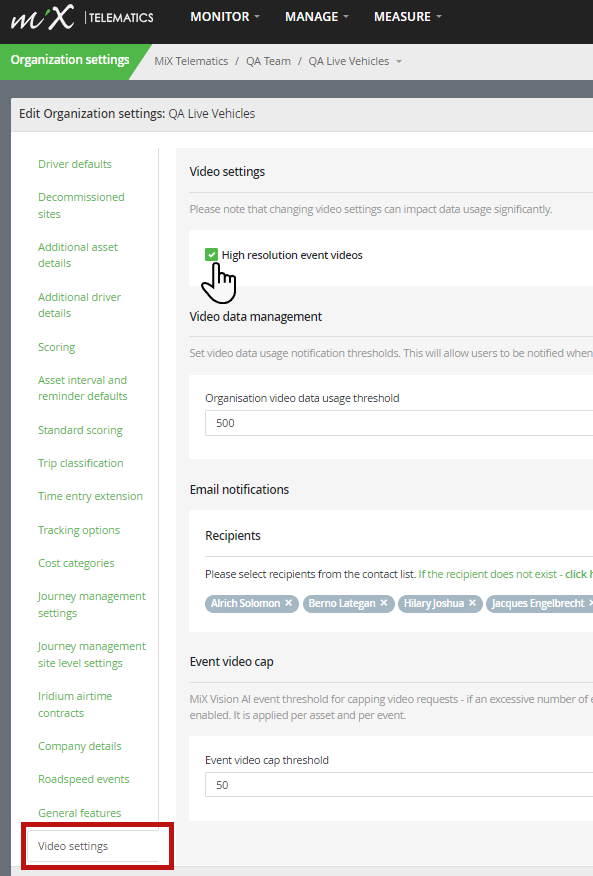Open Tracking options section
This screenshot has width=593, height=876.
point(79,530)
